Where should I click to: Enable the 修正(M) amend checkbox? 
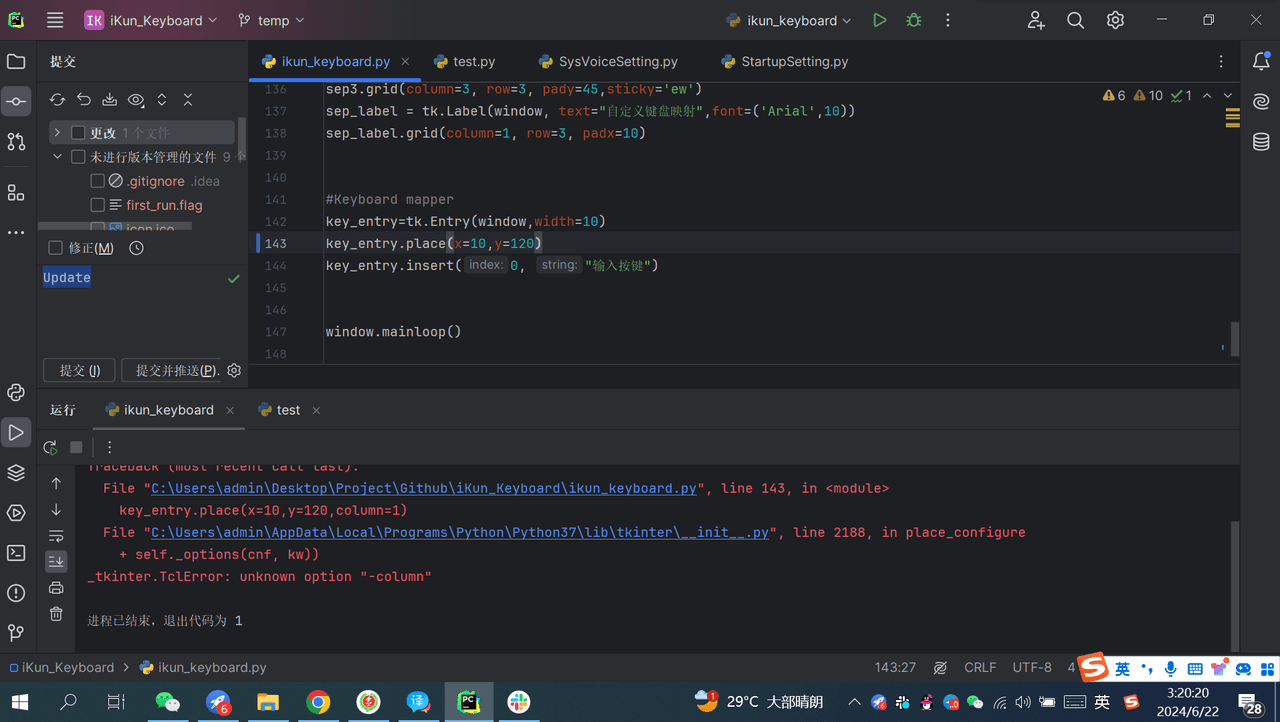click(56, 248)
